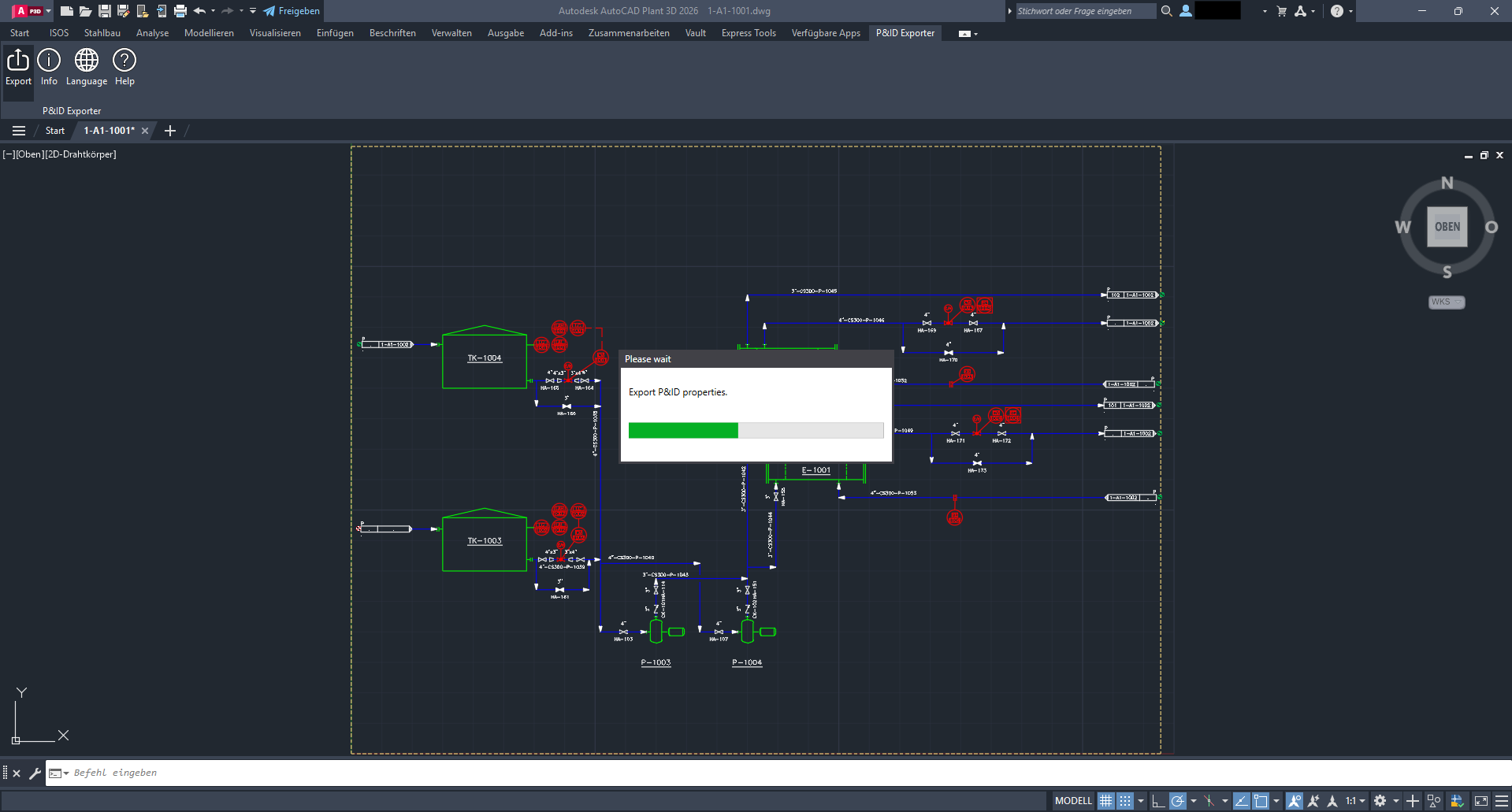Click the Plot/Print icon in Quick Access toolbar
The width and height of the screenshot is (1512, 812).
180,11
